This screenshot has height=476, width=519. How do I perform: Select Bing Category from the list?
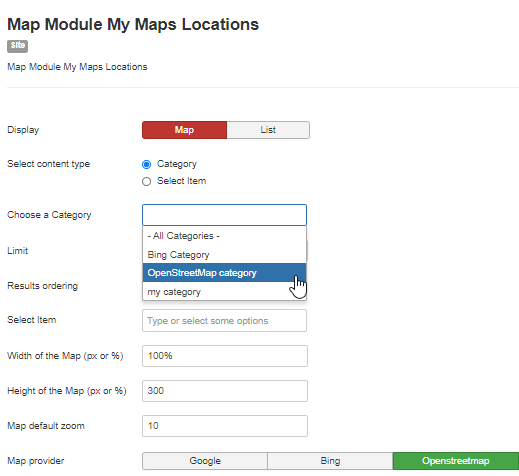(224, 255)
